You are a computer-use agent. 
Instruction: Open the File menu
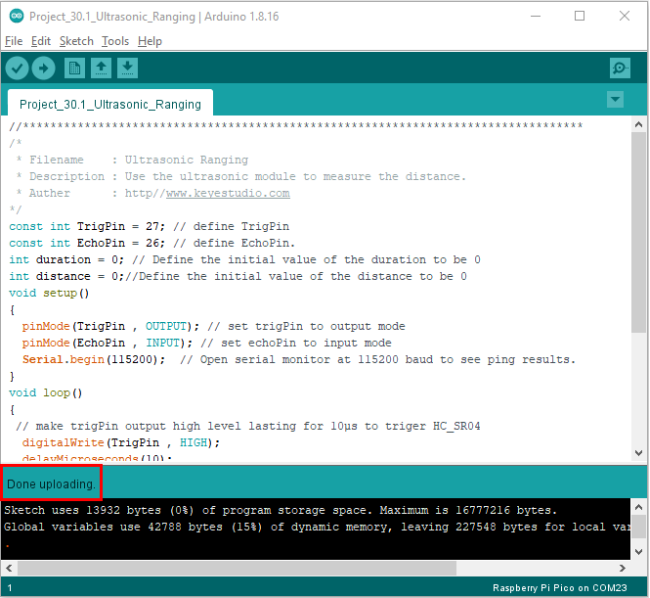[14, 41]
